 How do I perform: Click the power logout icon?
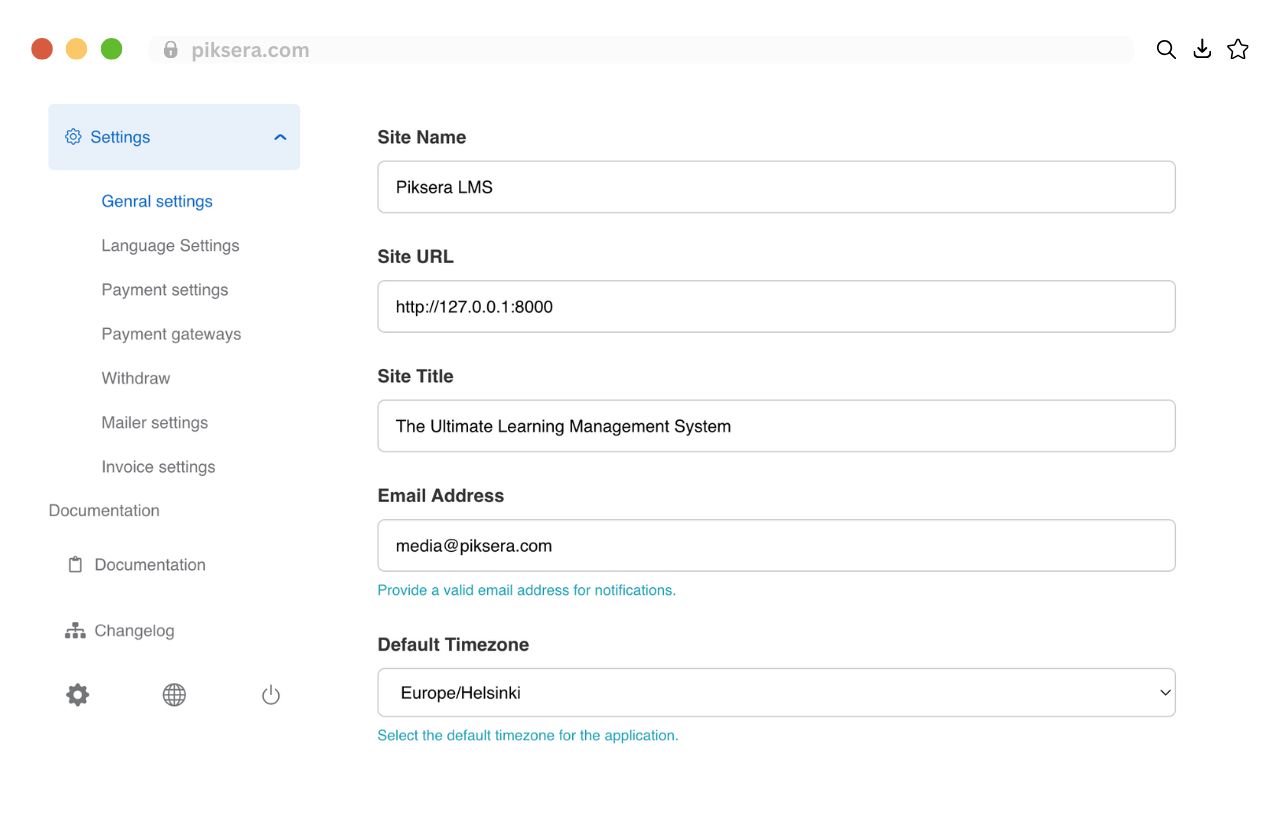tap(271, 695)
